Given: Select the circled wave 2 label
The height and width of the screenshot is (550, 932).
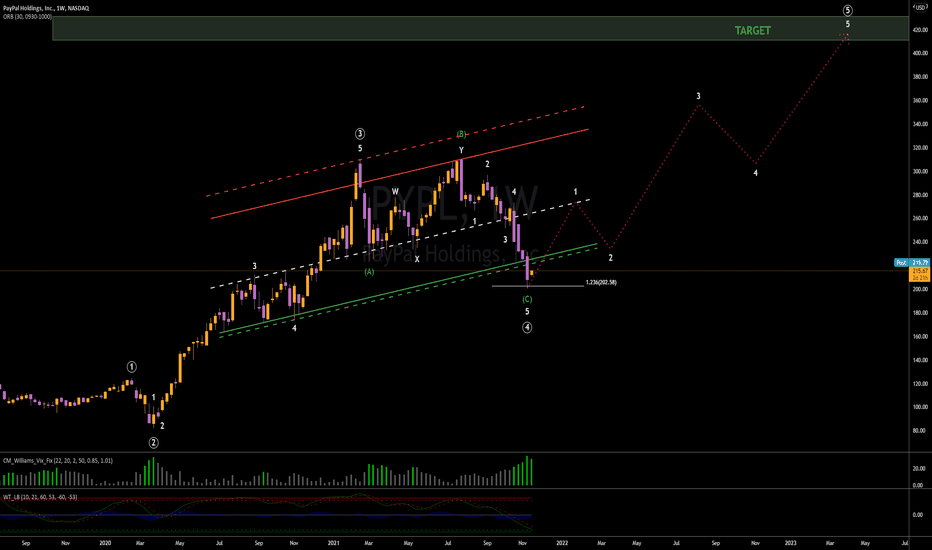Looking at the screenshot, I should (x=153, y=442).
